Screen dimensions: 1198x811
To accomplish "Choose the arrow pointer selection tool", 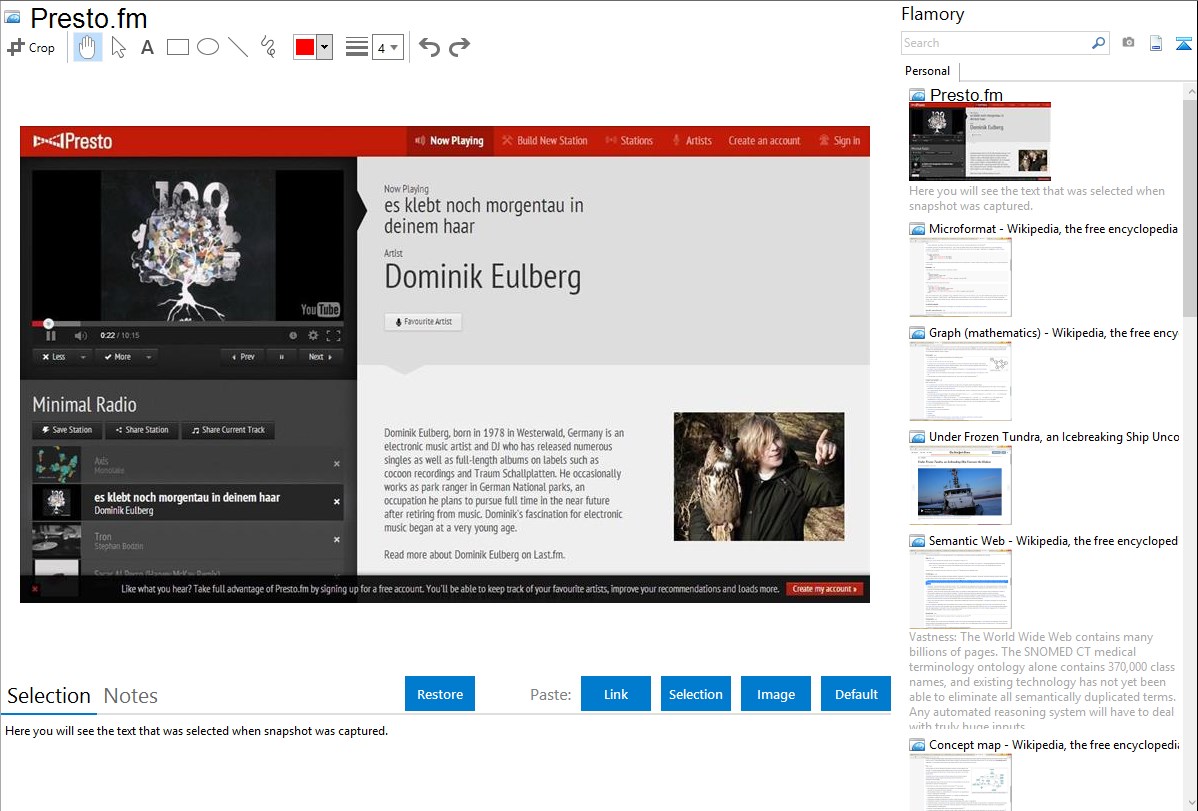I will pos(118,47).
